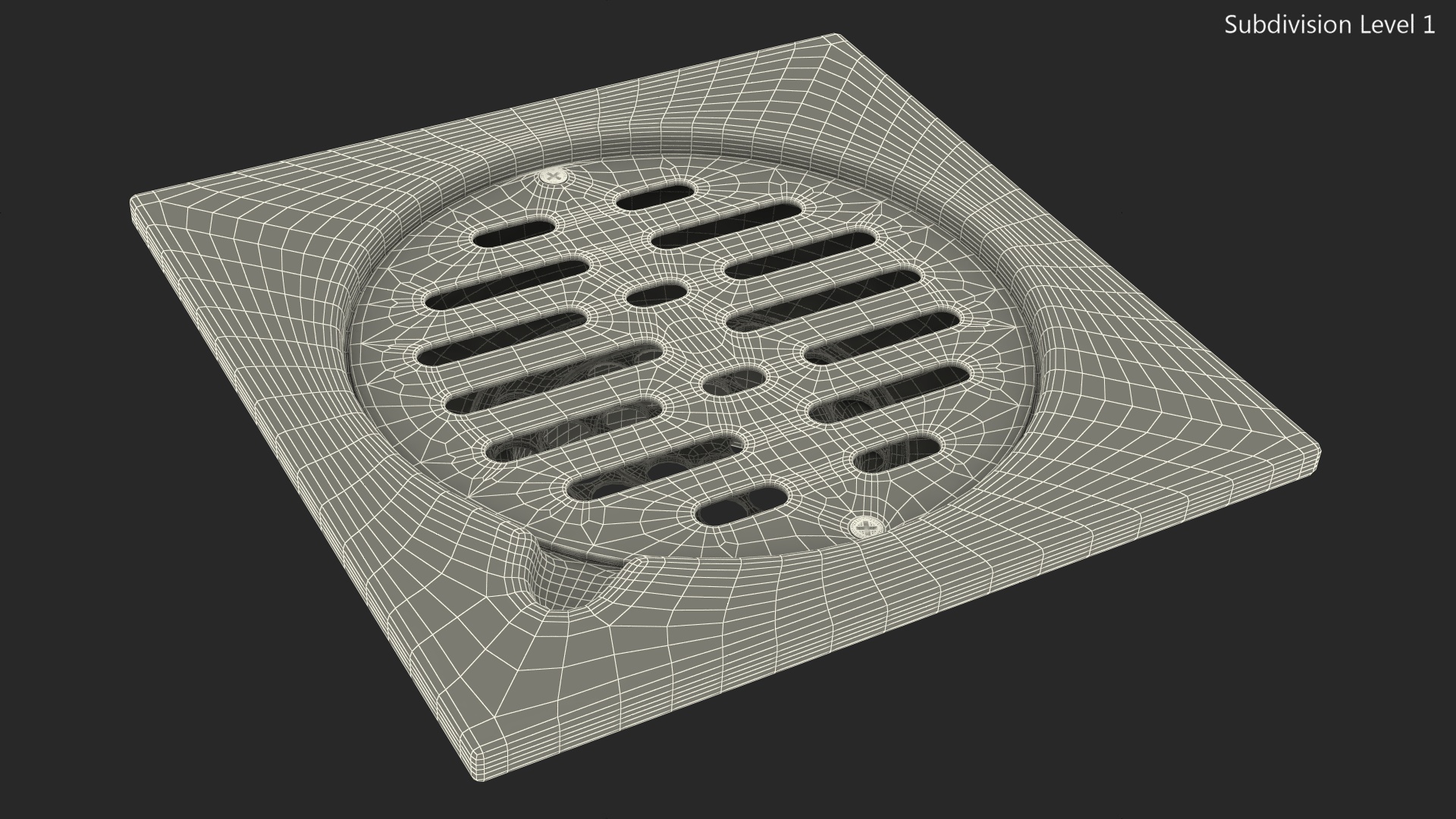Click the number 1 in corner label
The height and width of the screenshot is (819, 1456).
click(1429, 25)
